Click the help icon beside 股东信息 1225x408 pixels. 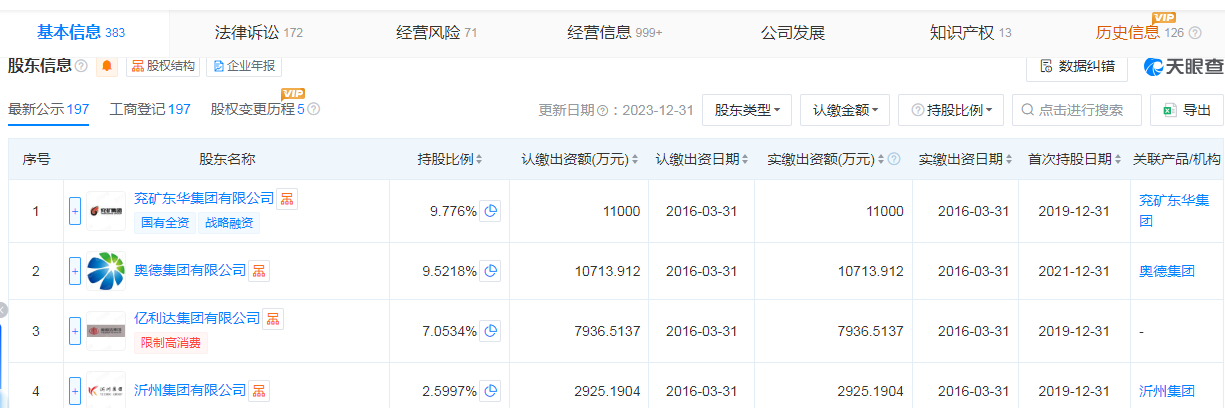click(81, 66)
